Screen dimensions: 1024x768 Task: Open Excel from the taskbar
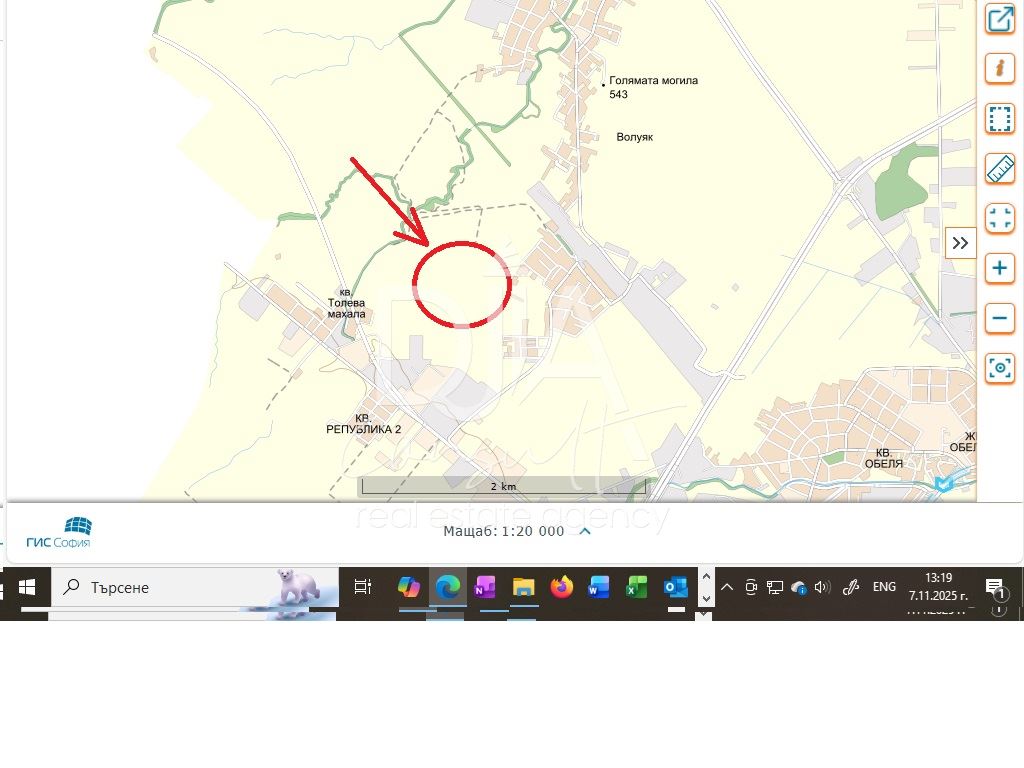638,588
